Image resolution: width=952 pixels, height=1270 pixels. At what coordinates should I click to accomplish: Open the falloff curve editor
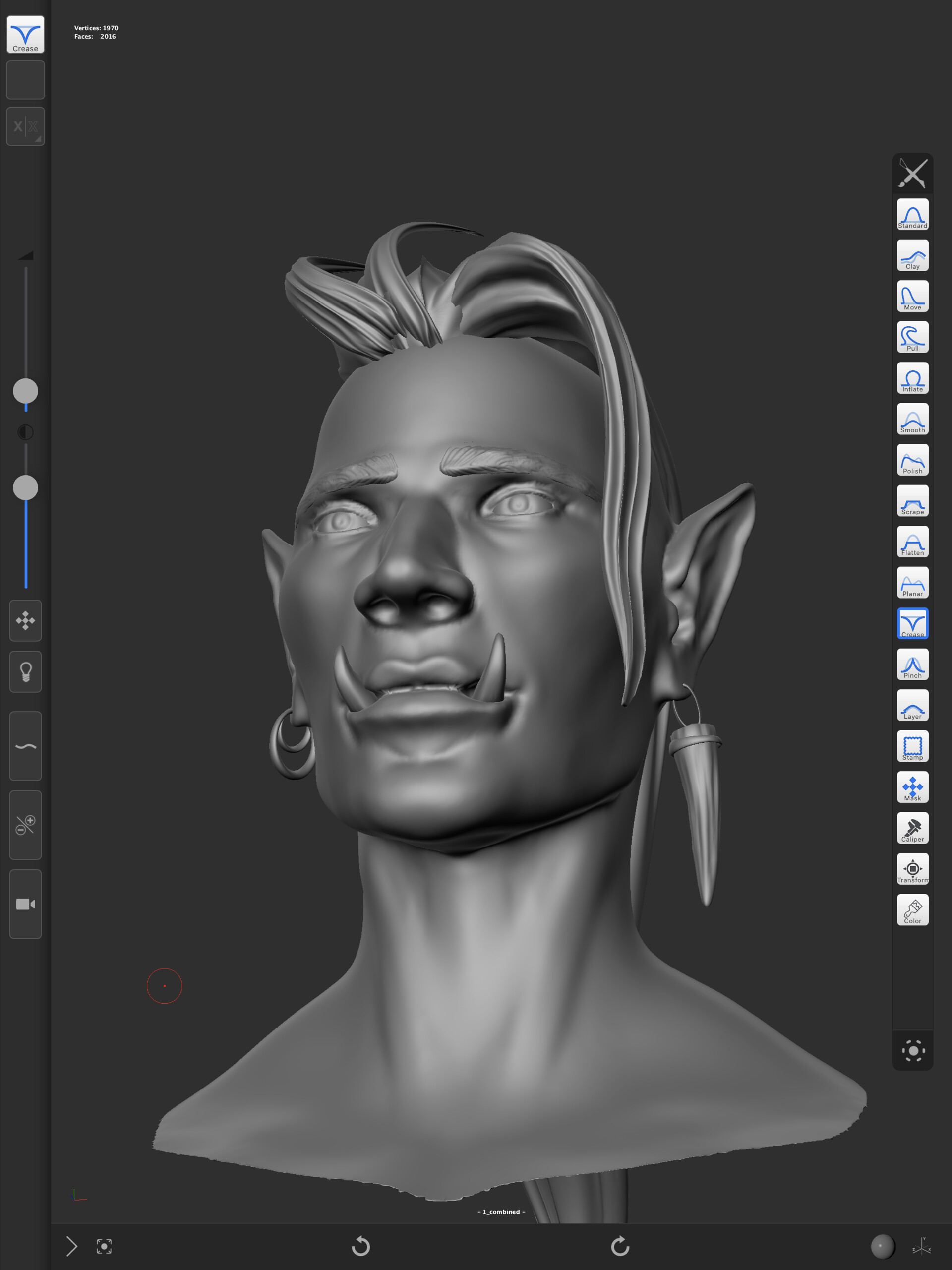(x=25, y=746)
